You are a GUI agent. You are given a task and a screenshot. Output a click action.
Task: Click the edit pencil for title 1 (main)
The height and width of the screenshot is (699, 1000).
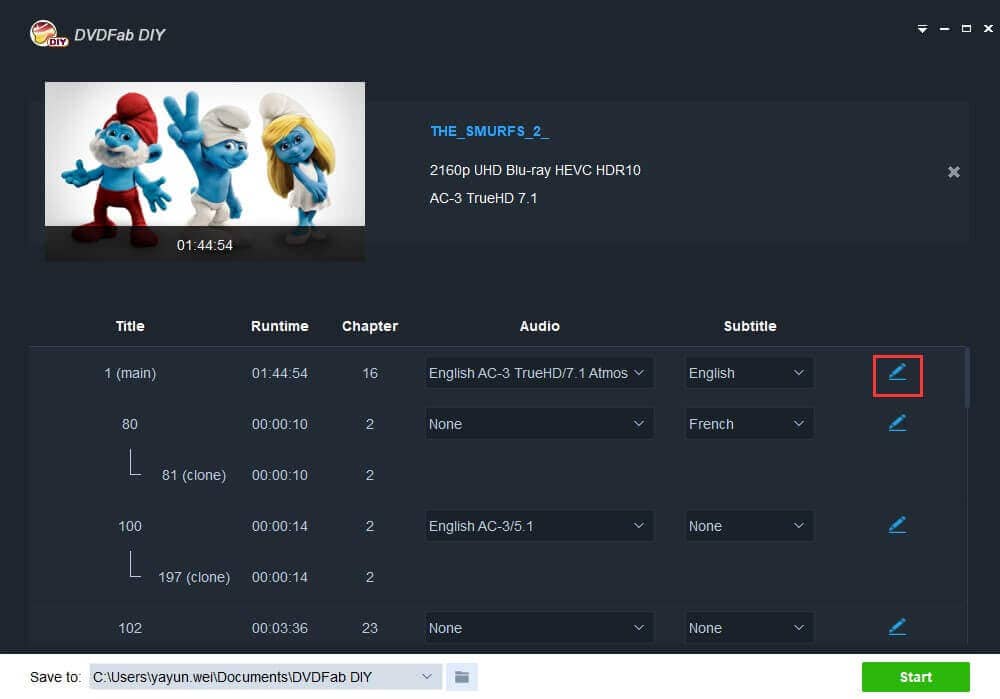[x=897, y=372]
